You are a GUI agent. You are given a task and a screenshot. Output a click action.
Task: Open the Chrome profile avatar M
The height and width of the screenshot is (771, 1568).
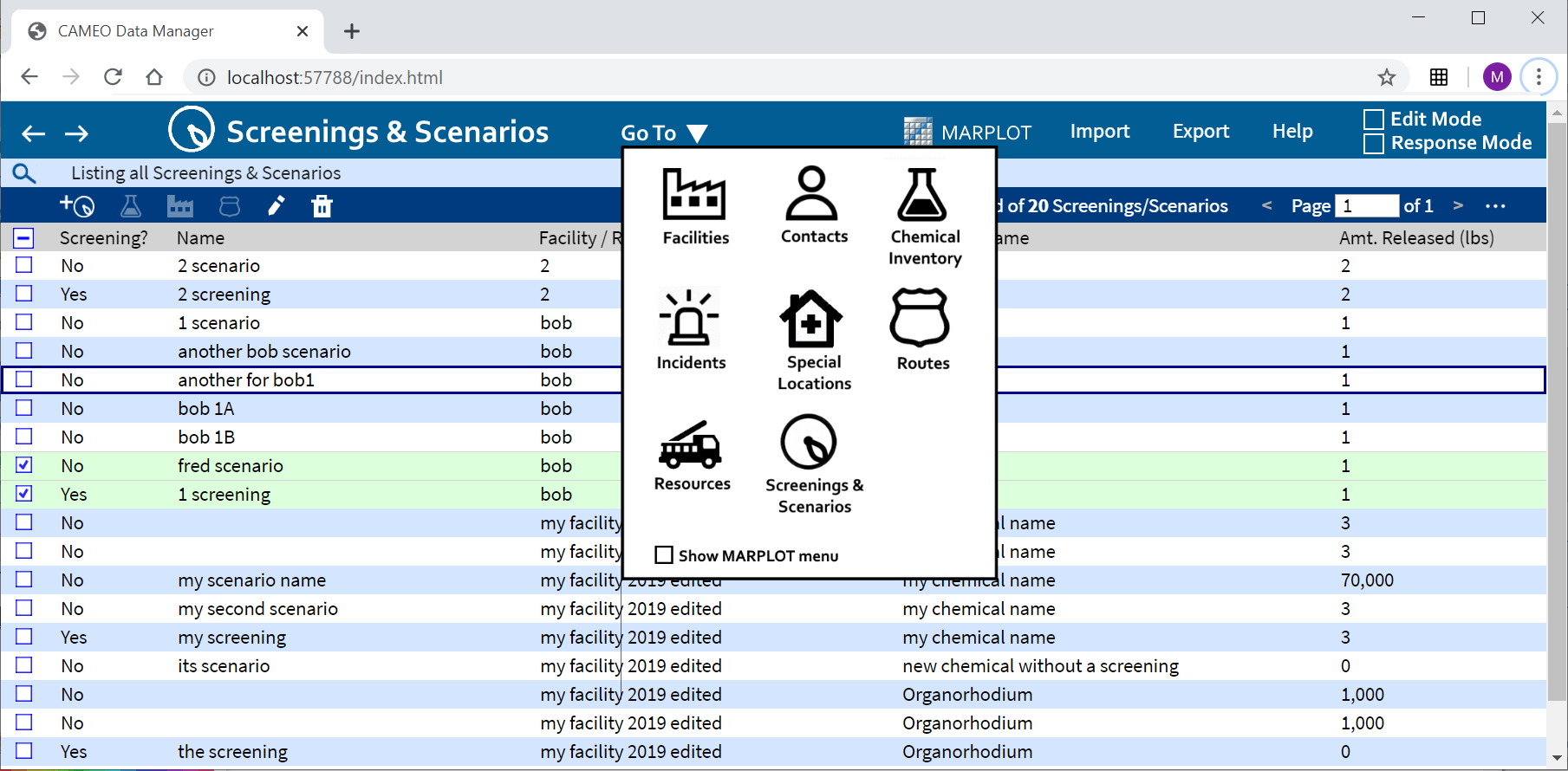click(1497, 77)
